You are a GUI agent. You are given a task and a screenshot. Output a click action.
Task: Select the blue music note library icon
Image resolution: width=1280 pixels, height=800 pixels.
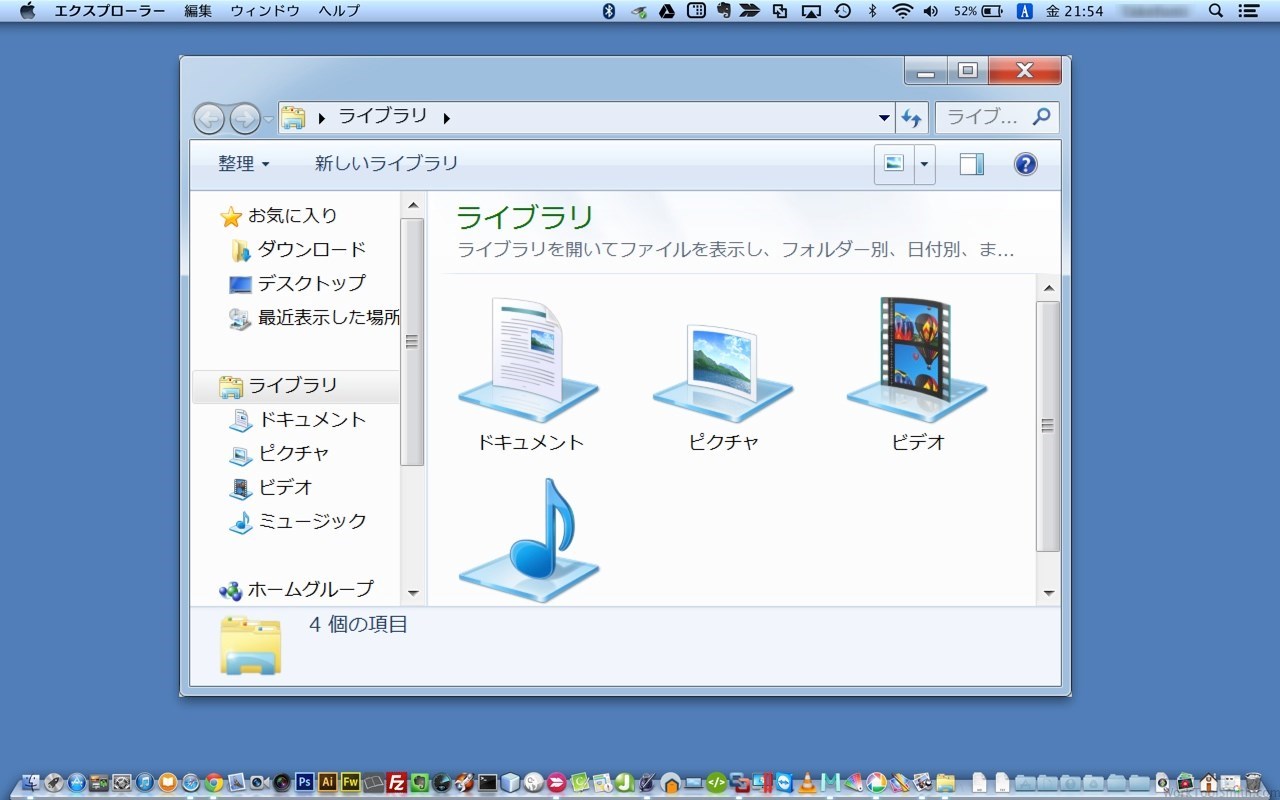(529, 540)
